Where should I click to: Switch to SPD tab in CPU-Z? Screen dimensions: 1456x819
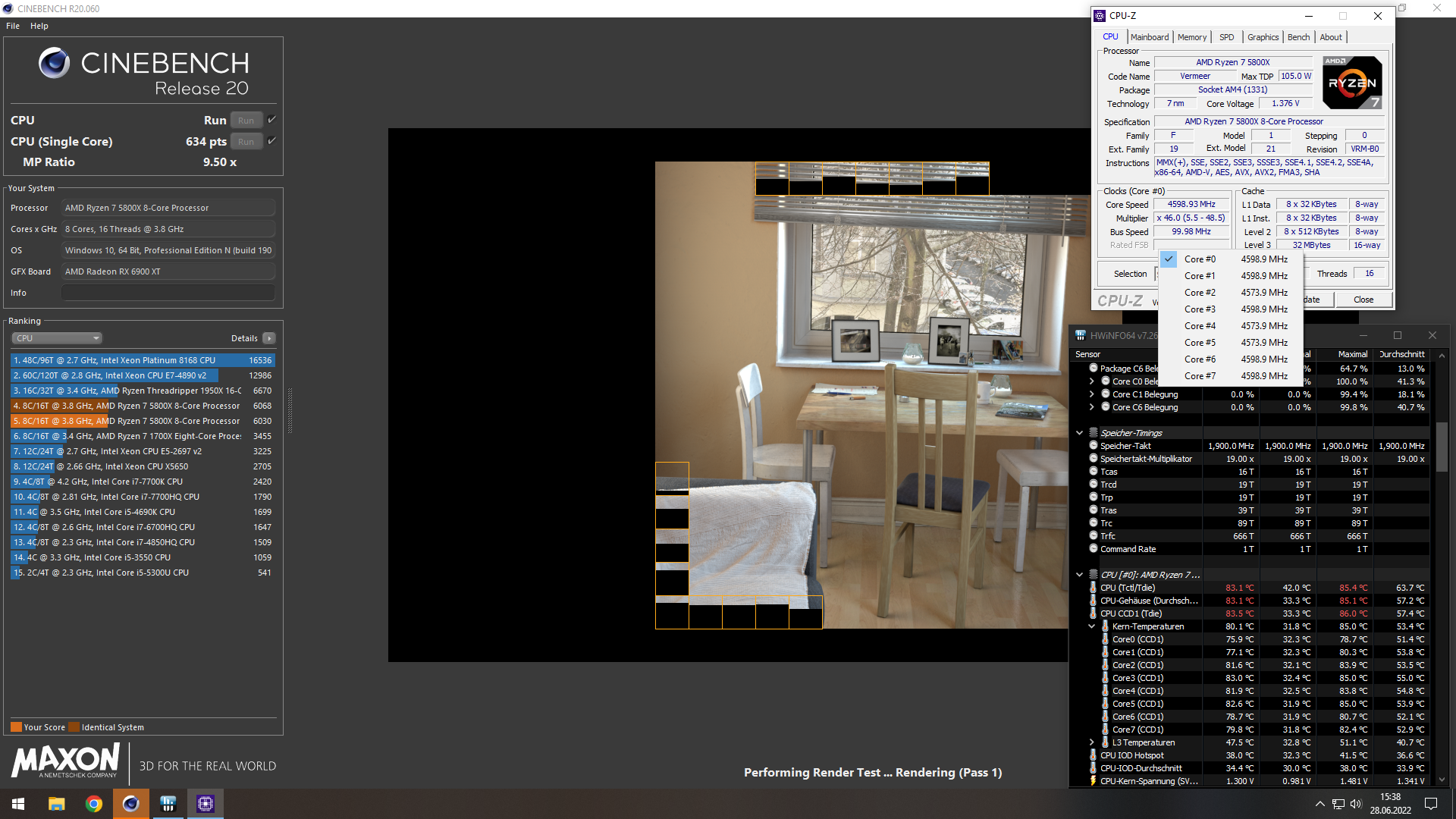point(1226,37)
